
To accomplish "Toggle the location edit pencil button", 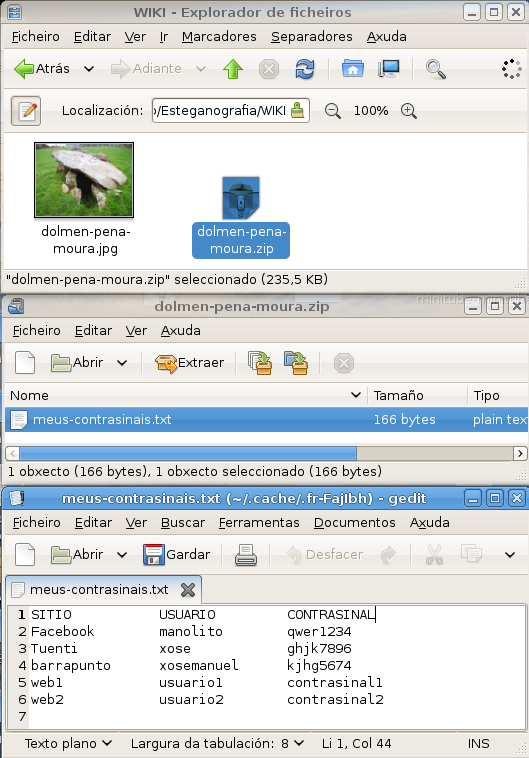I will (x=26, y=111).
